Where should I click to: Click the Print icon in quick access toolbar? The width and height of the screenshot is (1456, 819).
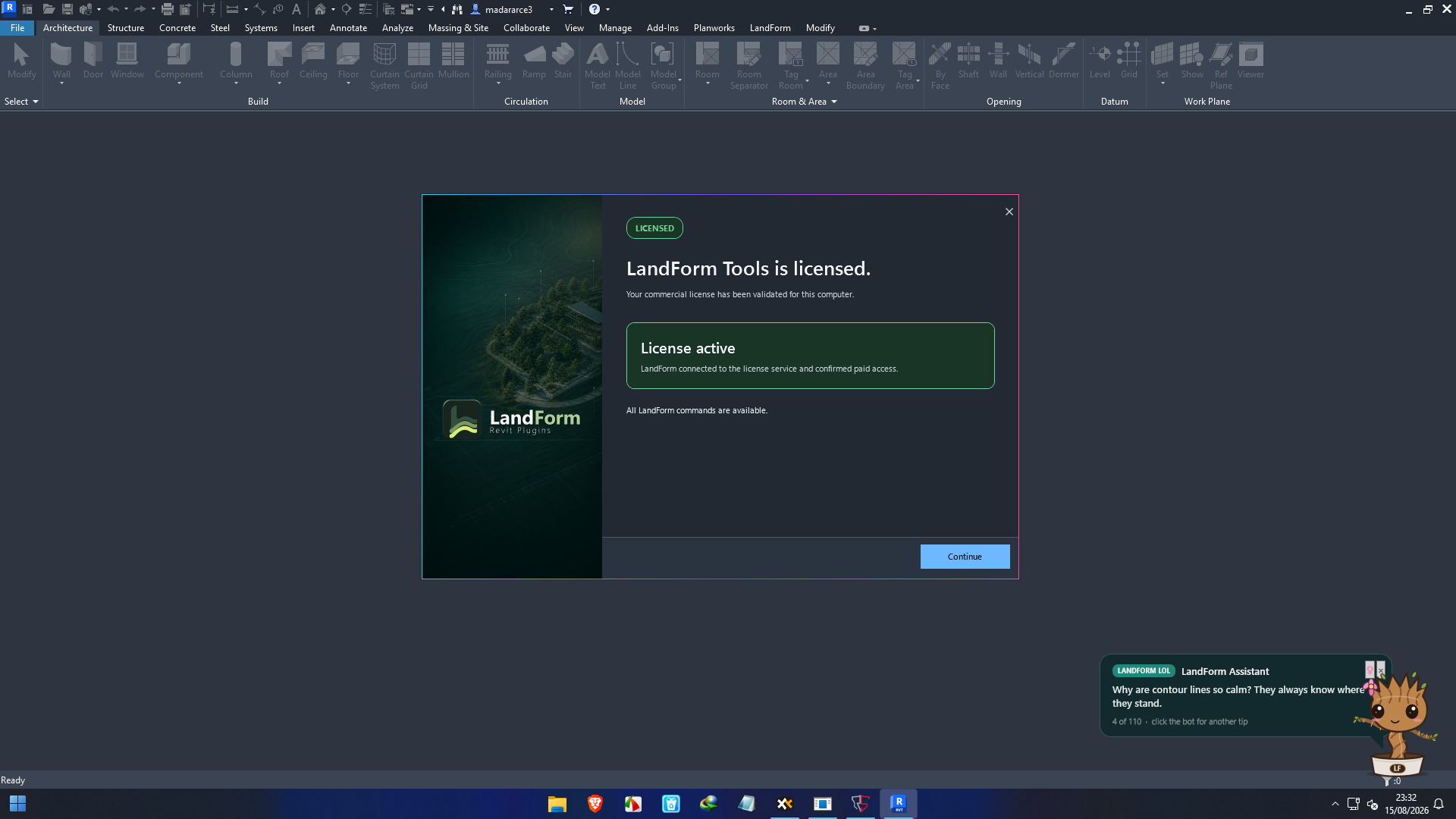point(167,10)
